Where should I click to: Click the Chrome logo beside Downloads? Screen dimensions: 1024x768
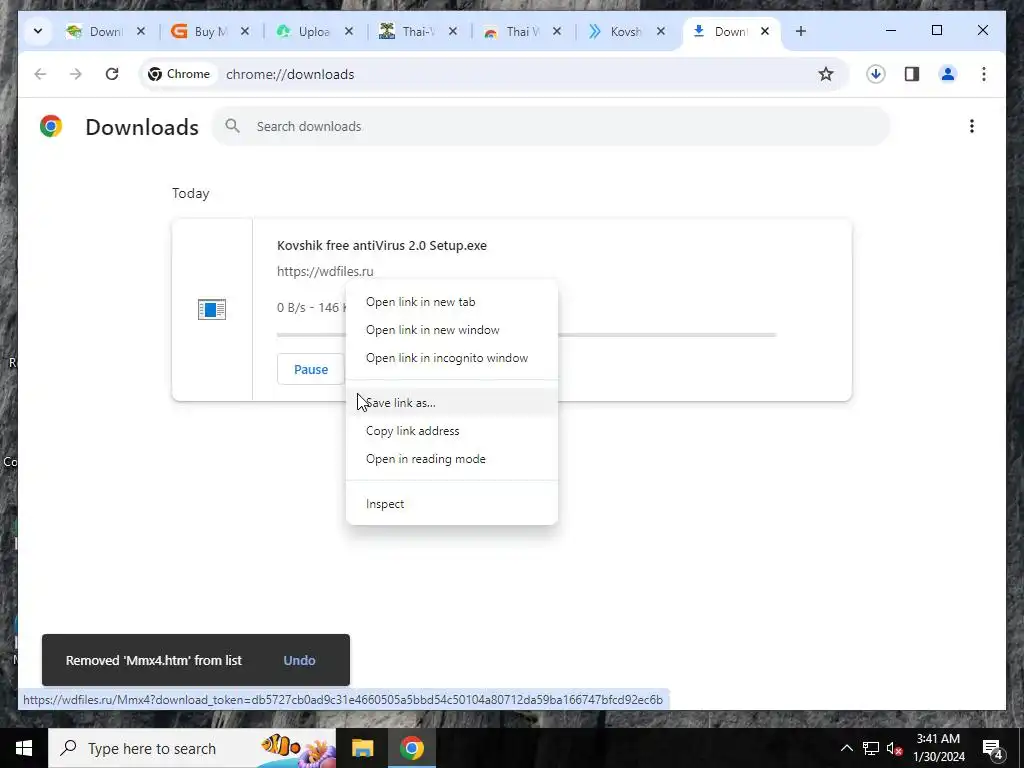(x=51, y=126)
